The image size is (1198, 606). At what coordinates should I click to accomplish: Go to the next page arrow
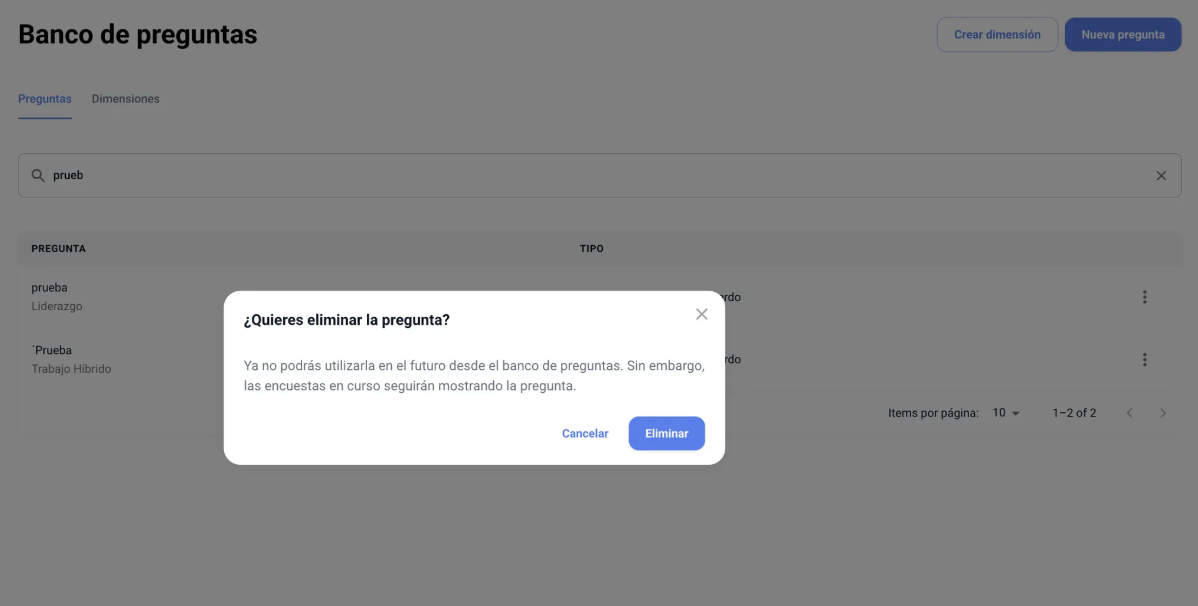(1162, 413)
